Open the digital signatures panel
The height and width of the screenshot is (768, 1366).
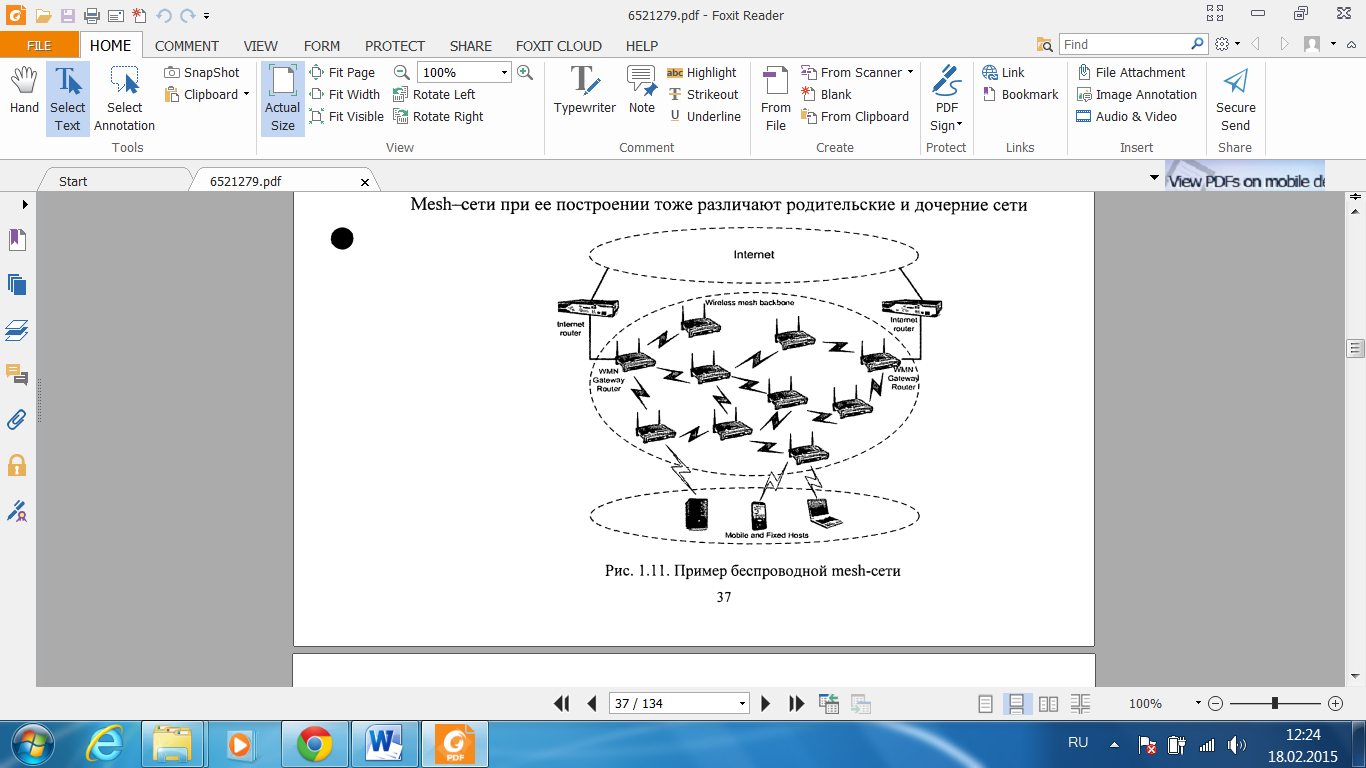pos(17,511)
